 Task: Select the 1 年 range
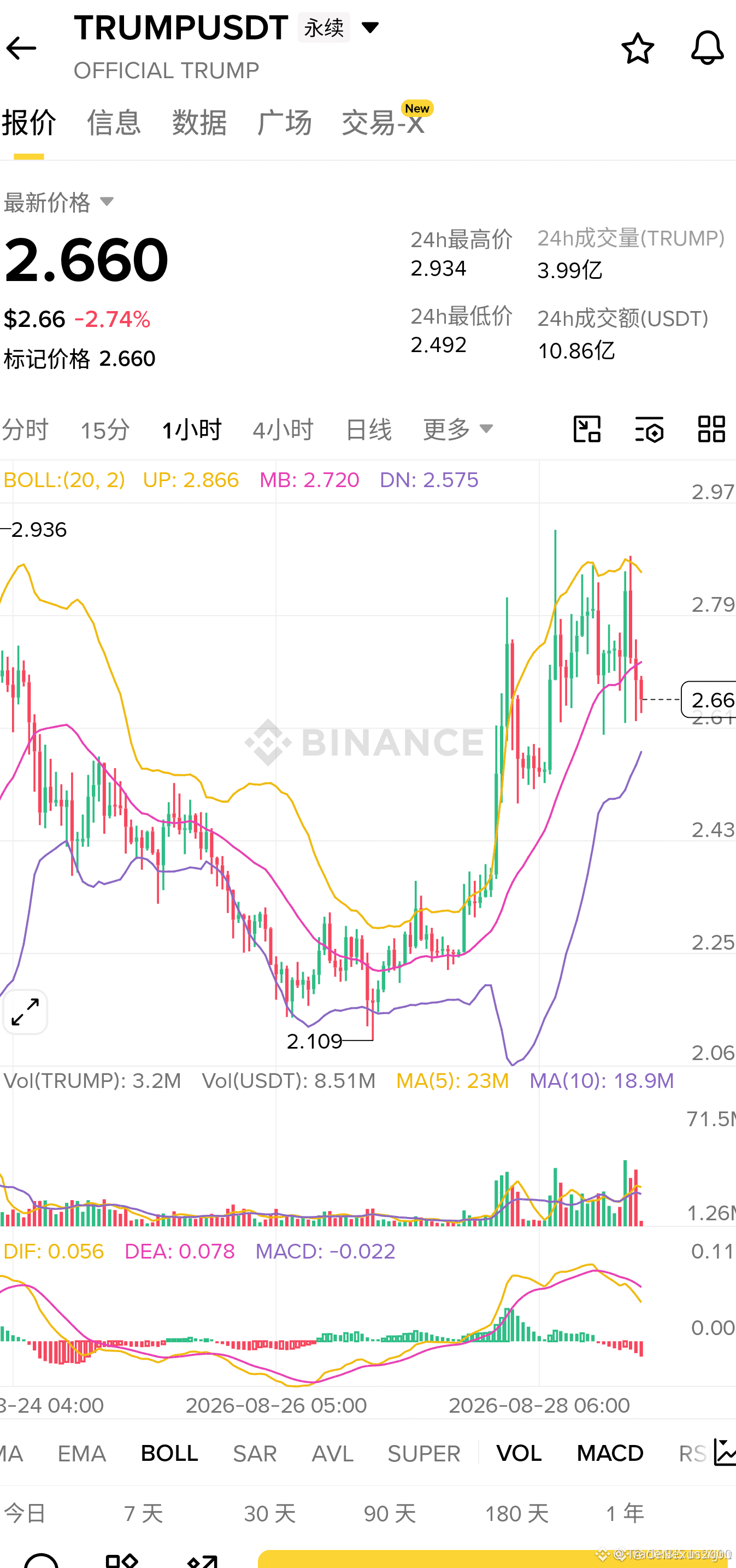pos(625,1513)
